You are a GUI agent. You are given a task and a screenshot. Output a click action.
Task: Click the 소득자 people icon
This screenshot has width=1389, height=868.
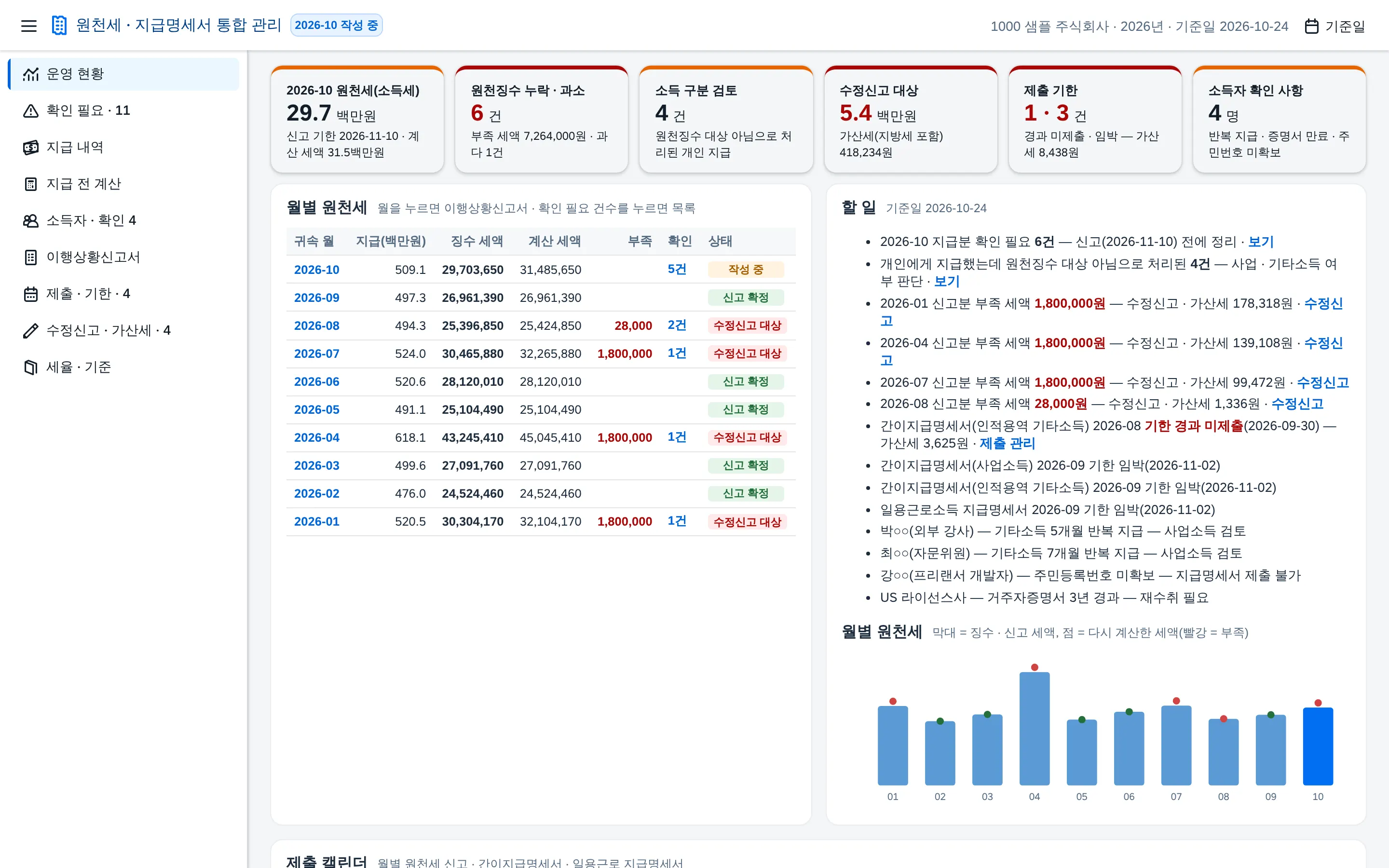point(30,221)
